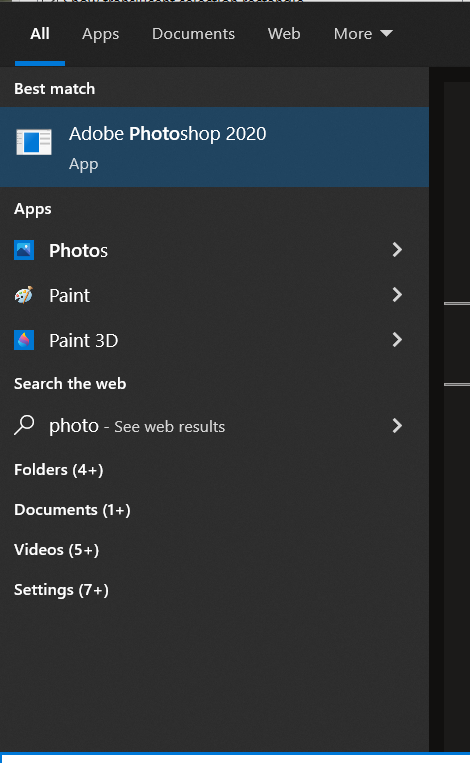Expand the Paint 3D result chevron

[397, 340]
